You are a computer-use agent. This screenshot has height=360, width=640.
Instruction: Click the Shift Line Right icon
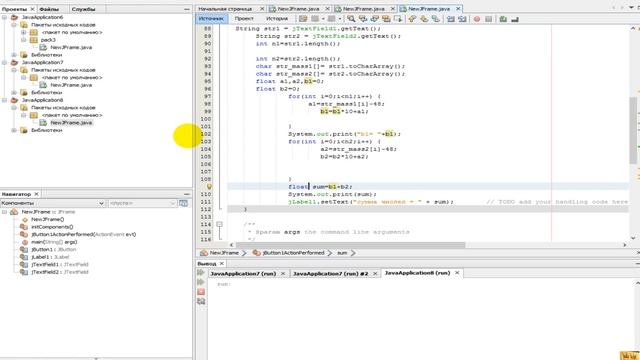(462, 19)
